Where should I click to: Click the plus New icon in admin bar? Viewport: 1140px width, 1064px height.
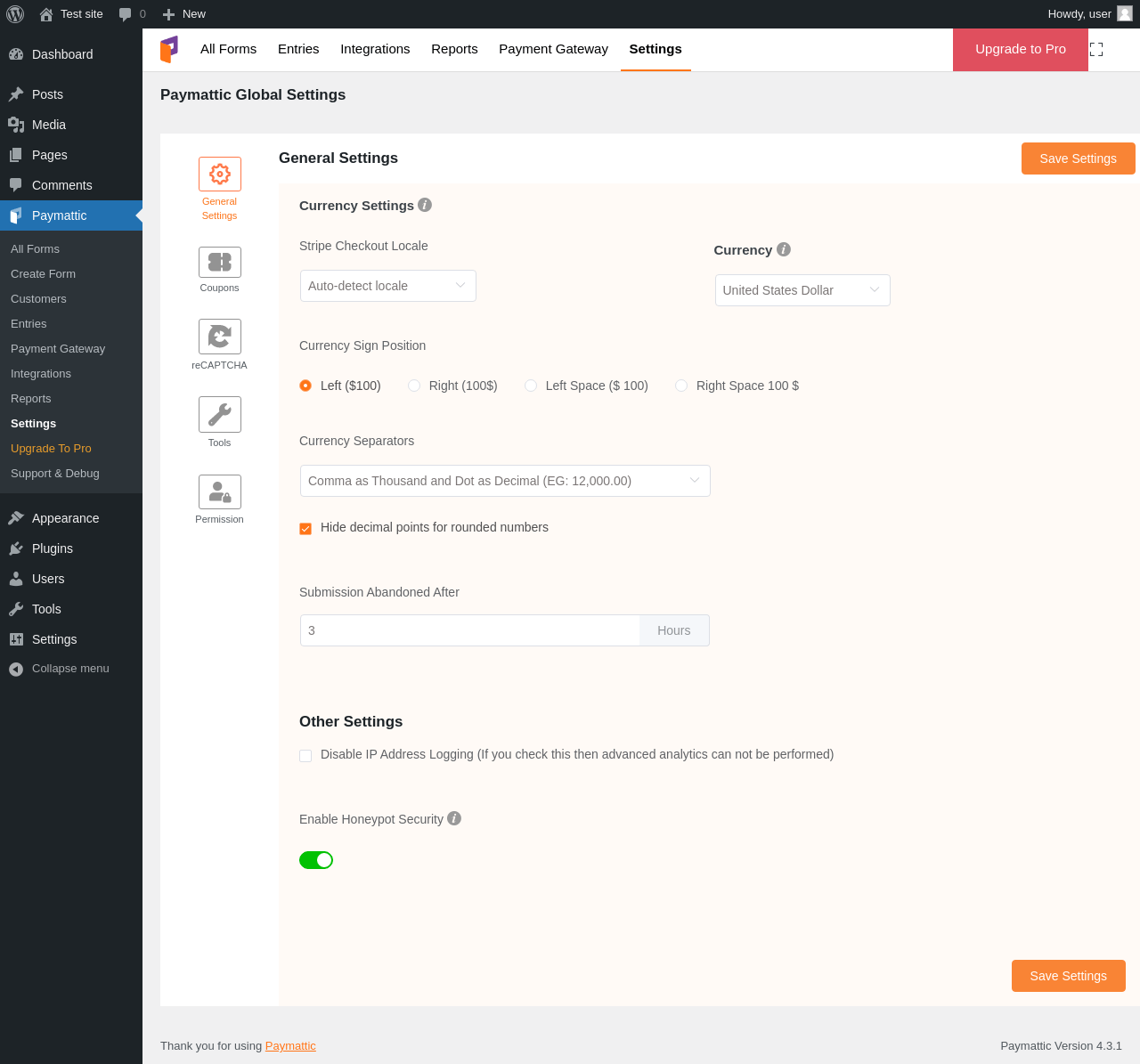[168, 14]
